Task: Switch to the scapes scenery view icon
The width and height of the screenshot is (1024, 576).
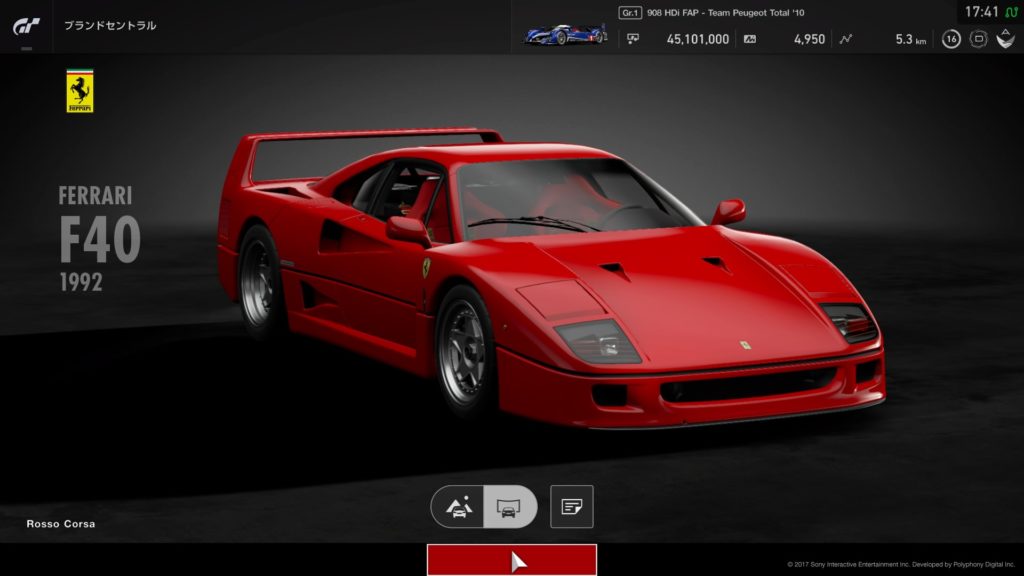Action: (458, 506)
